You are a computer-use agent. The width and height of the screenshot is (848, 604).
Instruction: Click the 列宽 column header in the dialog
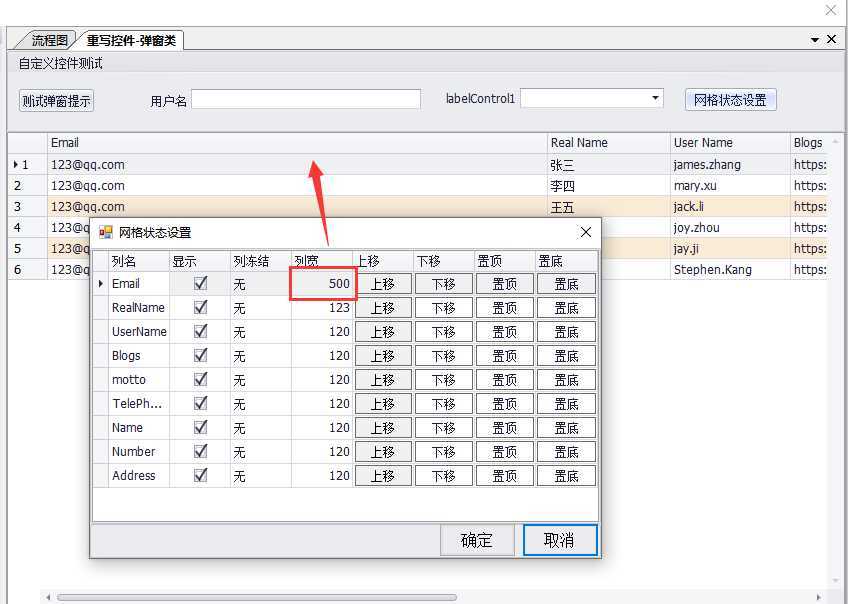point(322,261)
